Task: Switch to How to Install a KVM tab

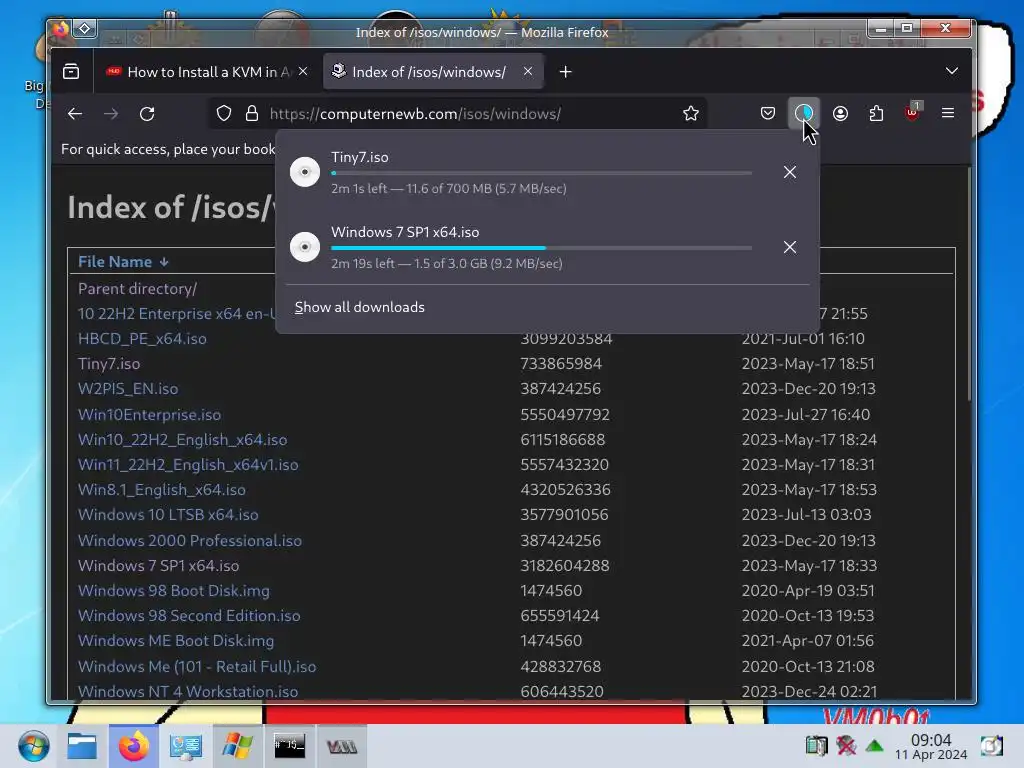Action: click(208, 72)
